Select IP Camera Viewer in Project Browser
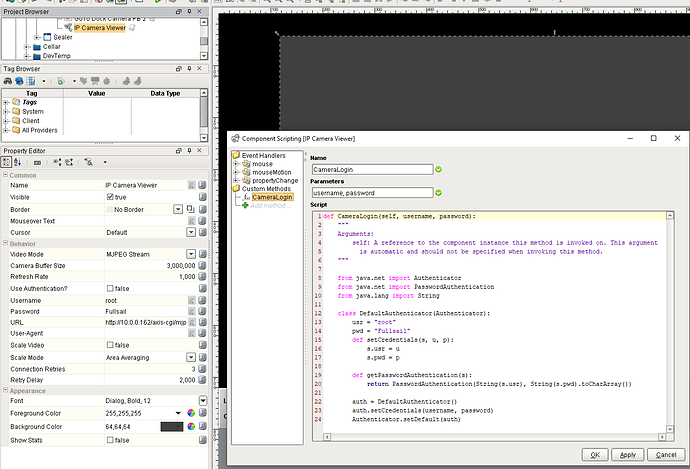The height and width of the screenshot is (469, 690). click(x=99, y=28)
